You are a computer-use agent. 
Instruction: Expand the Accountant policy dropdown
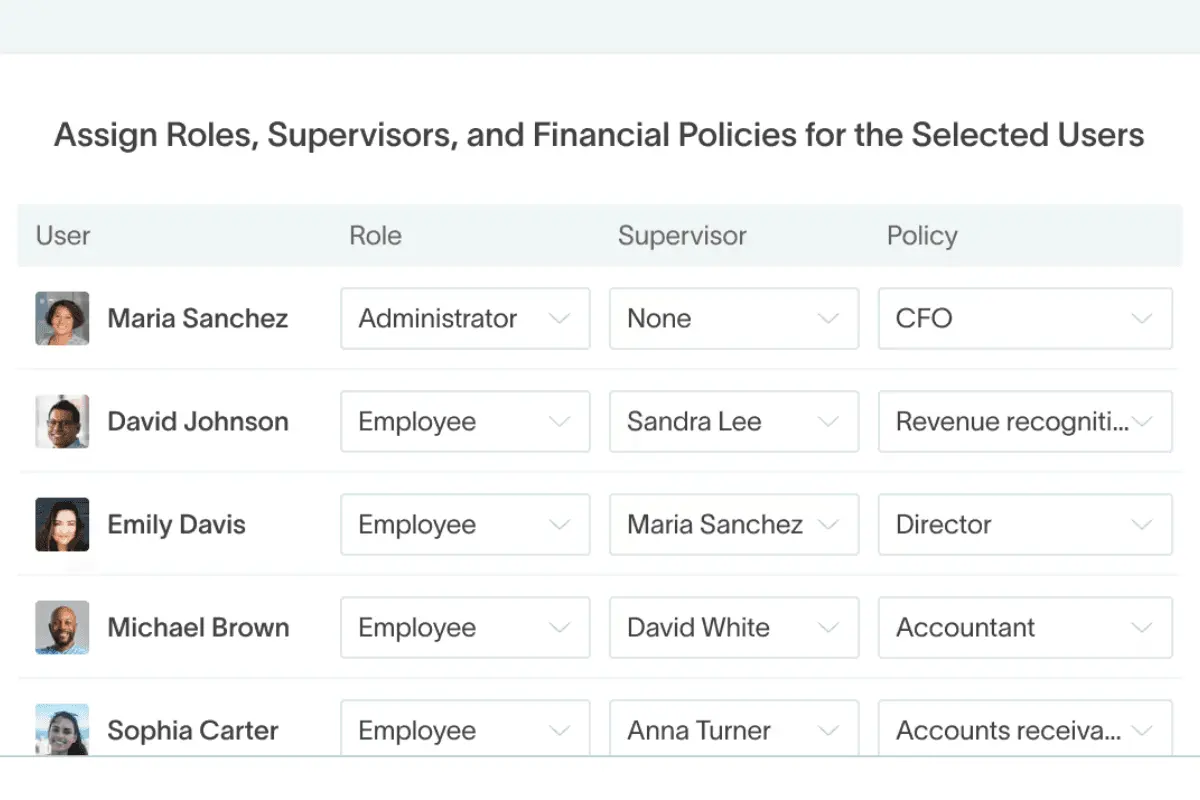1025,627
